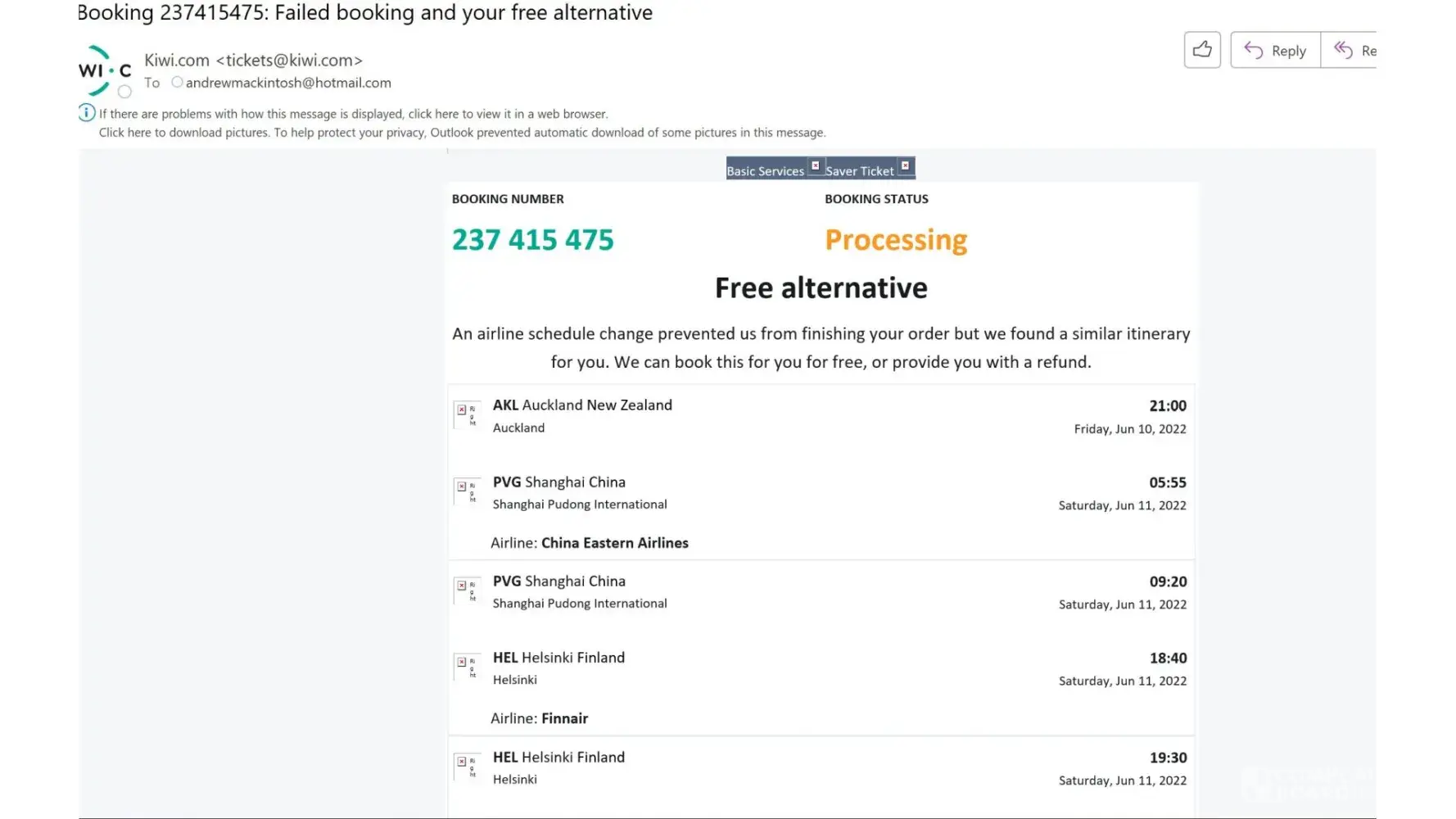Click here to download pictures notice
Image resolution: width=1456 pixels, height=819 pixels.
463,133
